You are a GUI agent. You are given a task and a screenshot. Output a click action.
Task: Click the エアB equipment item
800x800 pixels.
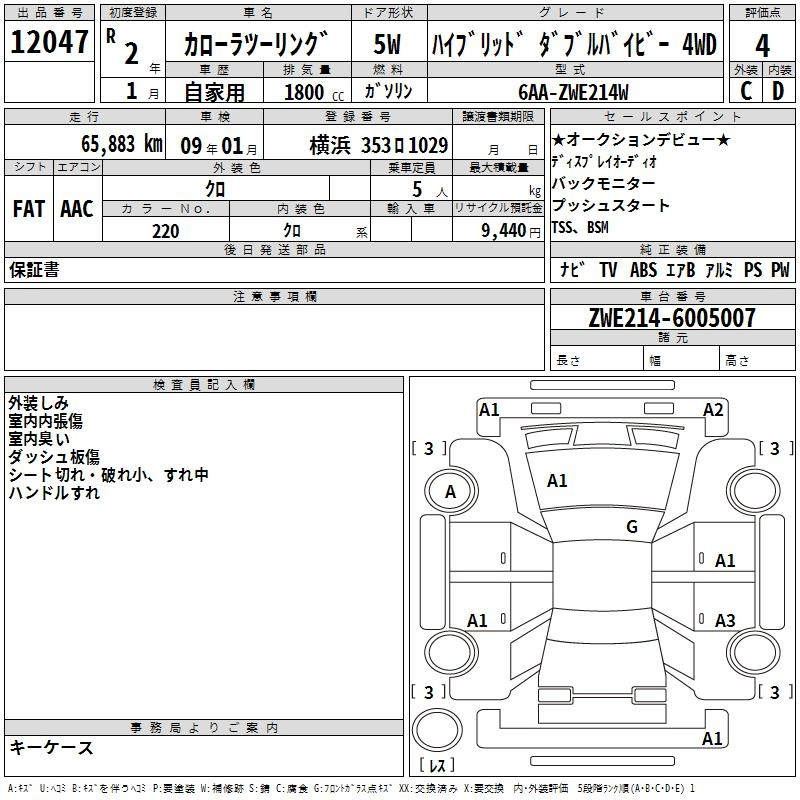681,269
